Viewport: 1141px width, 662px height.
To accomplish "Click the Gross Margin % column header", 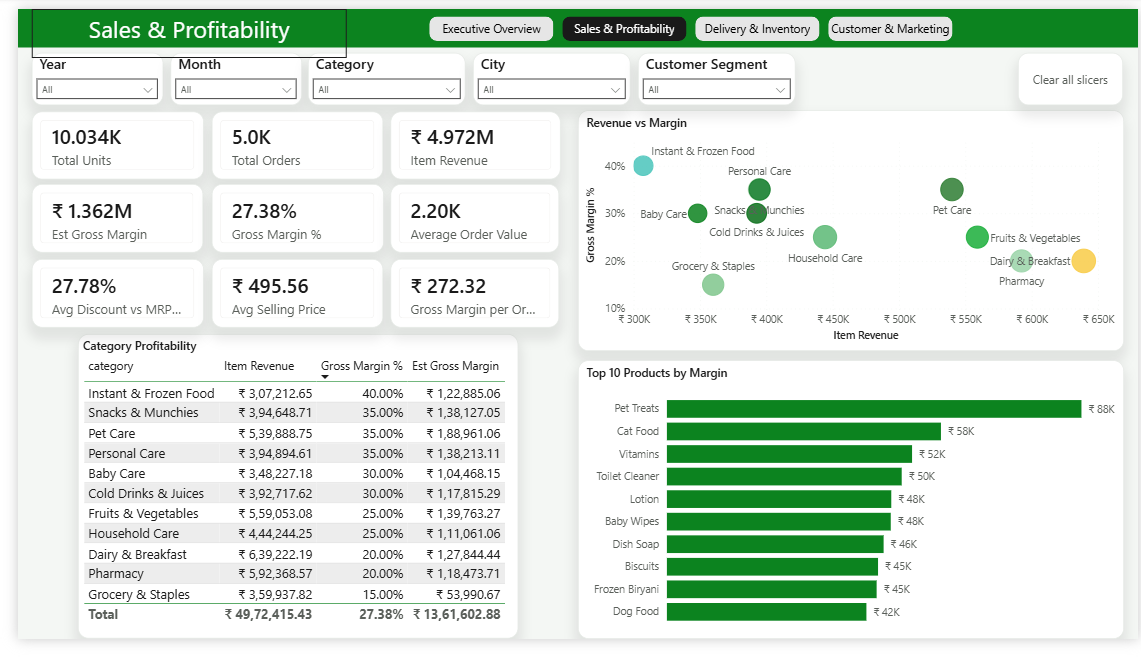I will point(362,366).
